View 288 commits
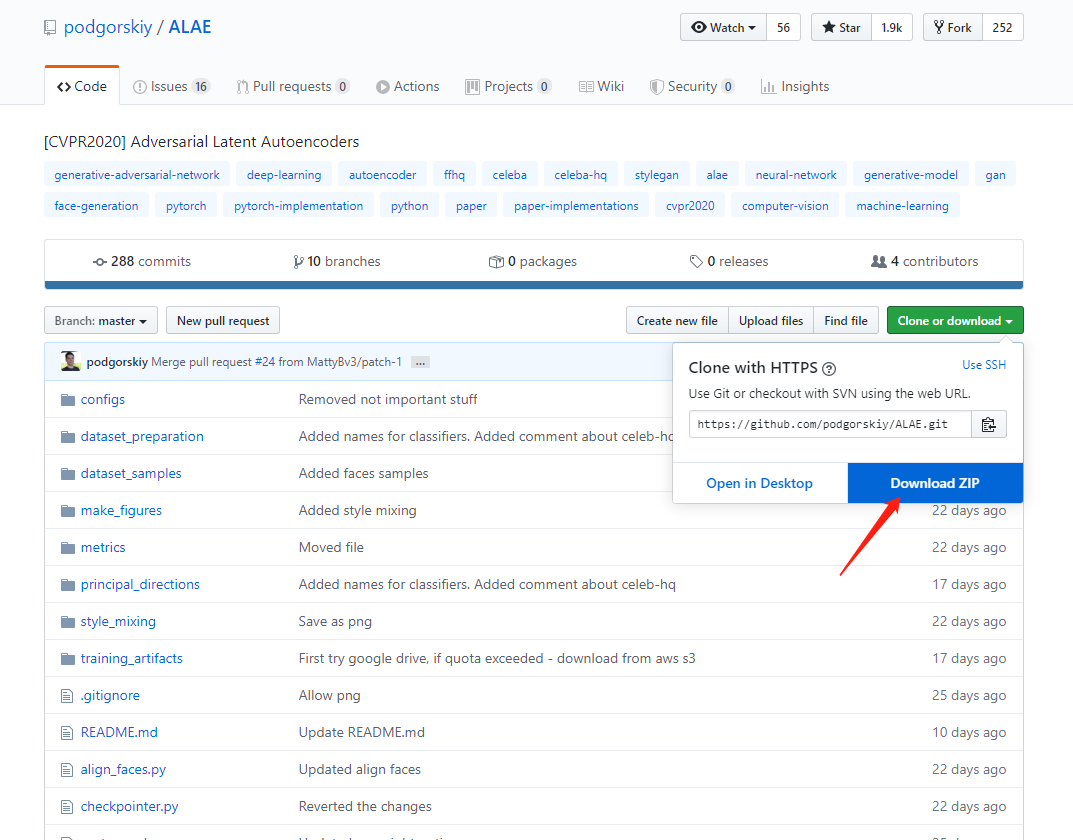The height and width of the screenshot is (840, 1073). pyautogui.click(x=142, y=261)
